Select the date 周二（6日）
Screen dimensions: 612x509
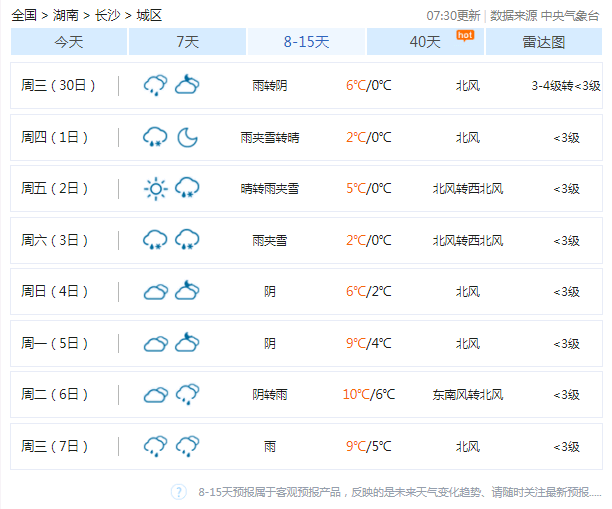click(54, 394)
